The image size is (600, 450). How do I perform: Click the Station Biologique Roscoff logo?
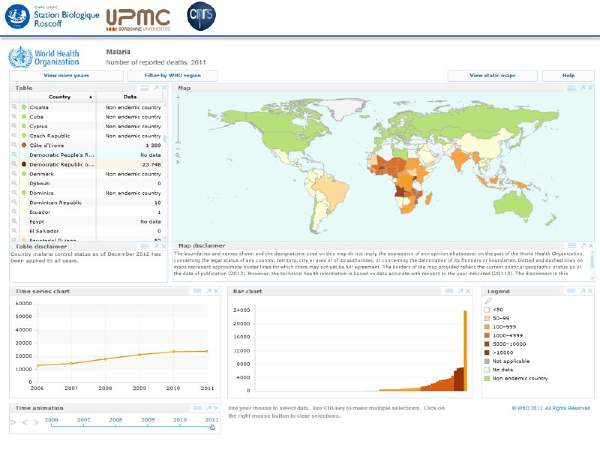[x=52, y=17]
